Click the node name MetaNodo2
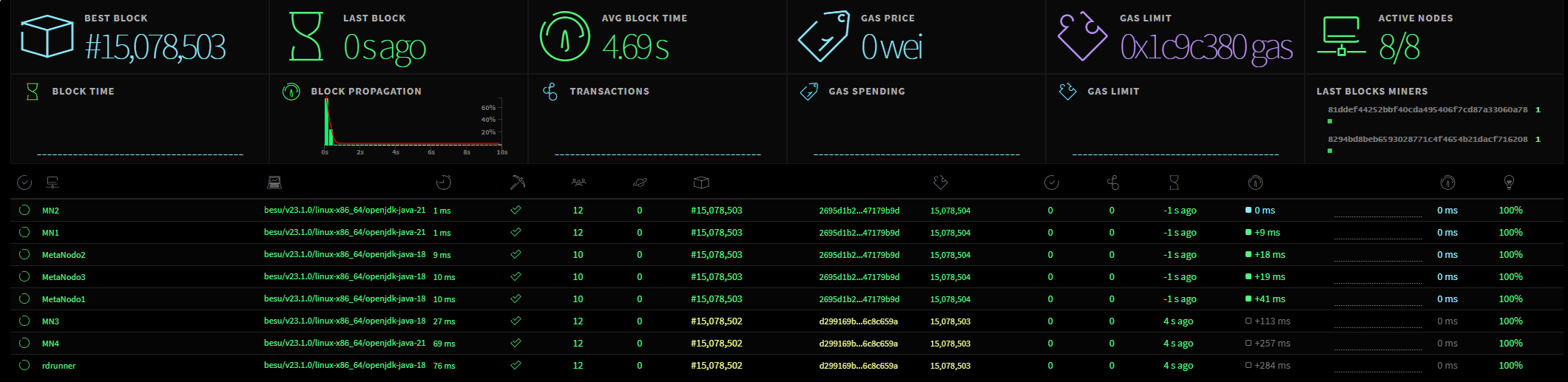This screenshot has height=382, width=1568. tap(64, 255)
